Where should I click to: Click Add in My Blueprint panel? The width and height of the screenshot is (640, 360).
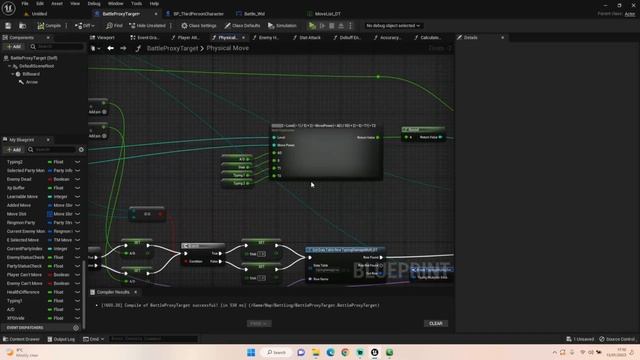coord(13,150)
